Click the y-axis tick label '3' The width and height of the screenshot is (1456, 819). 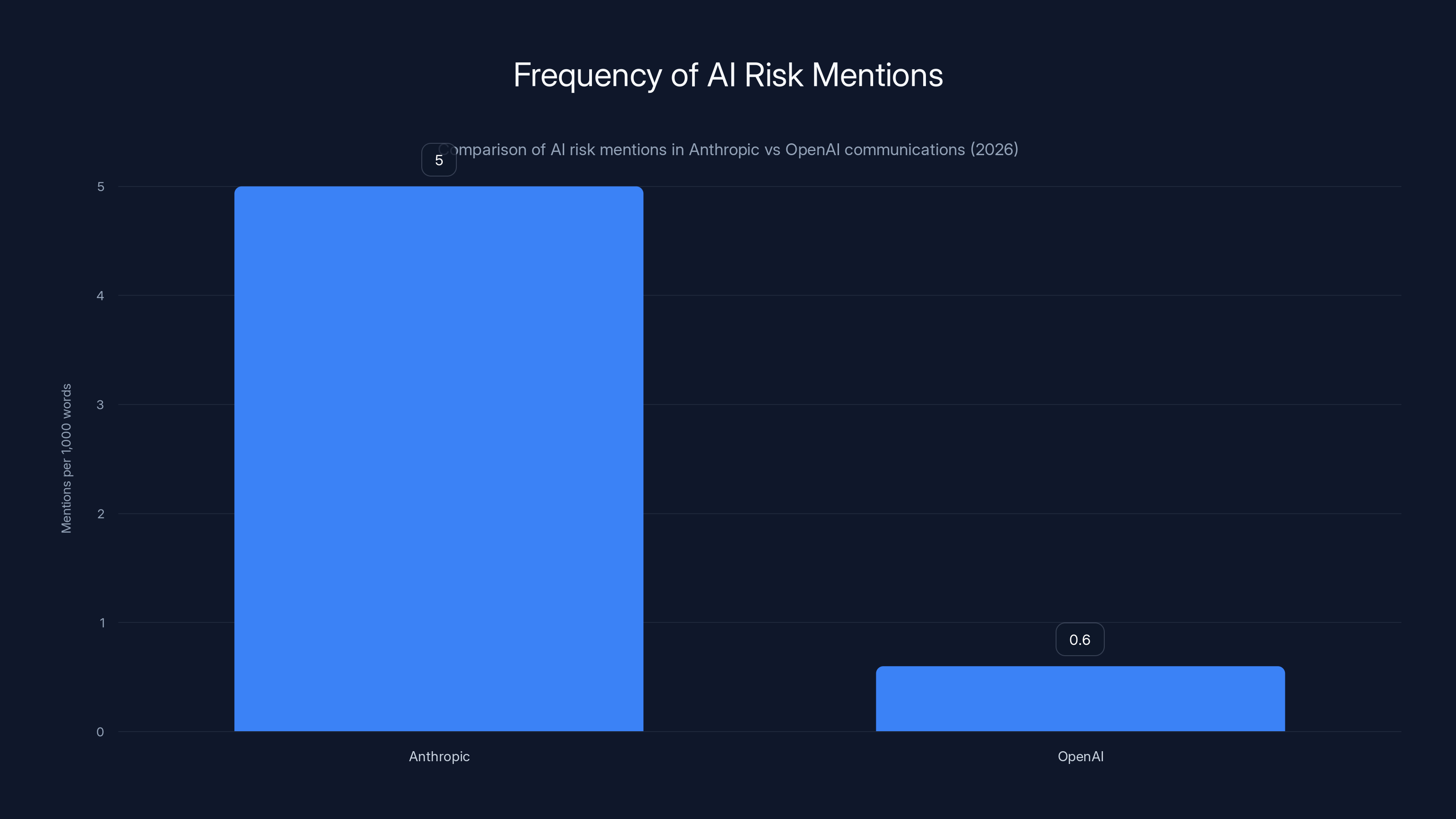click(x=101, y=404)
